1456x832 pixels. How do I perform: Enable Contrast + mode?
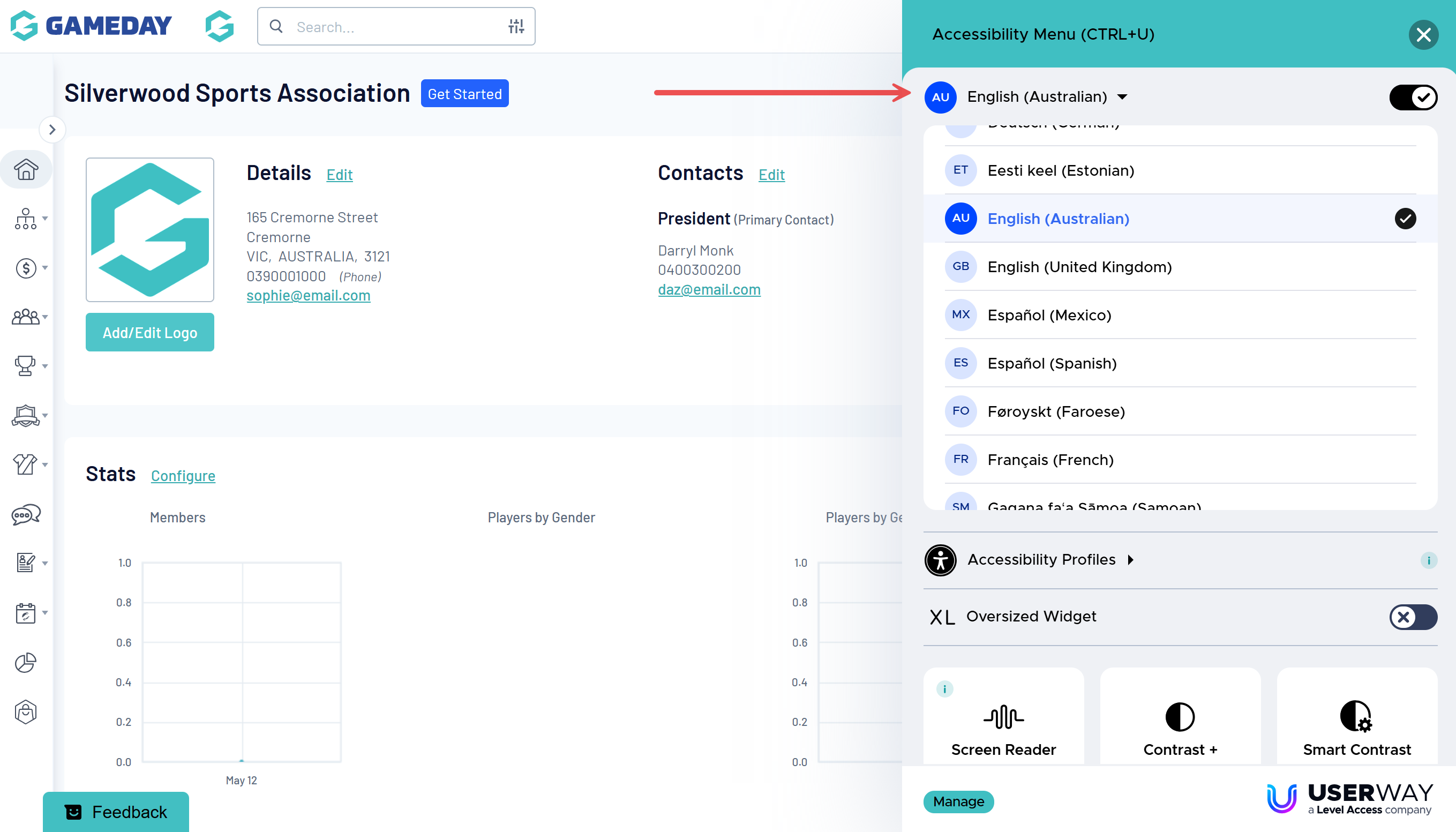pyautogui.click(x=1180, y=724)
